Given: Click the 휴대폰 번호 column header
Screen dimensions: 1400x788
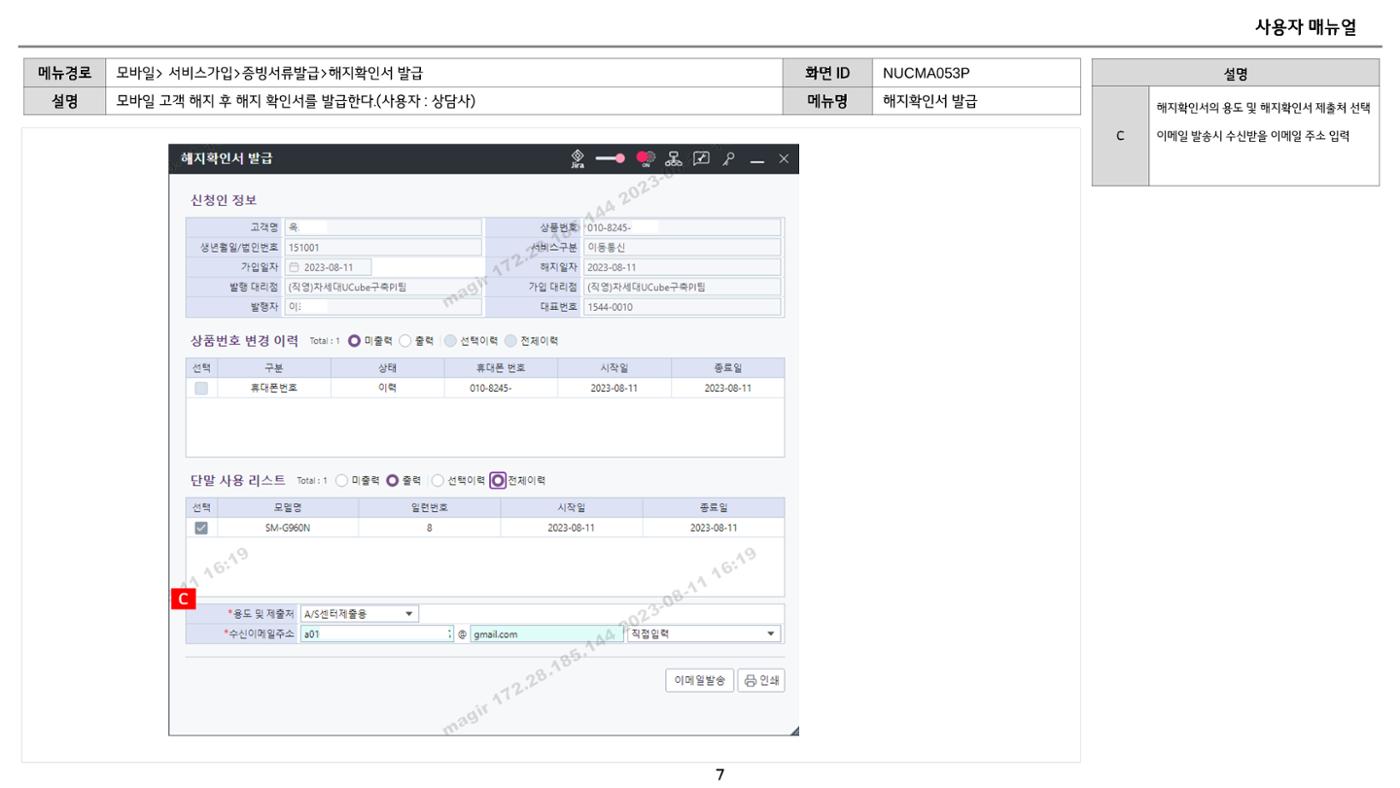Looking at the screenshot, I should point(501,368).
